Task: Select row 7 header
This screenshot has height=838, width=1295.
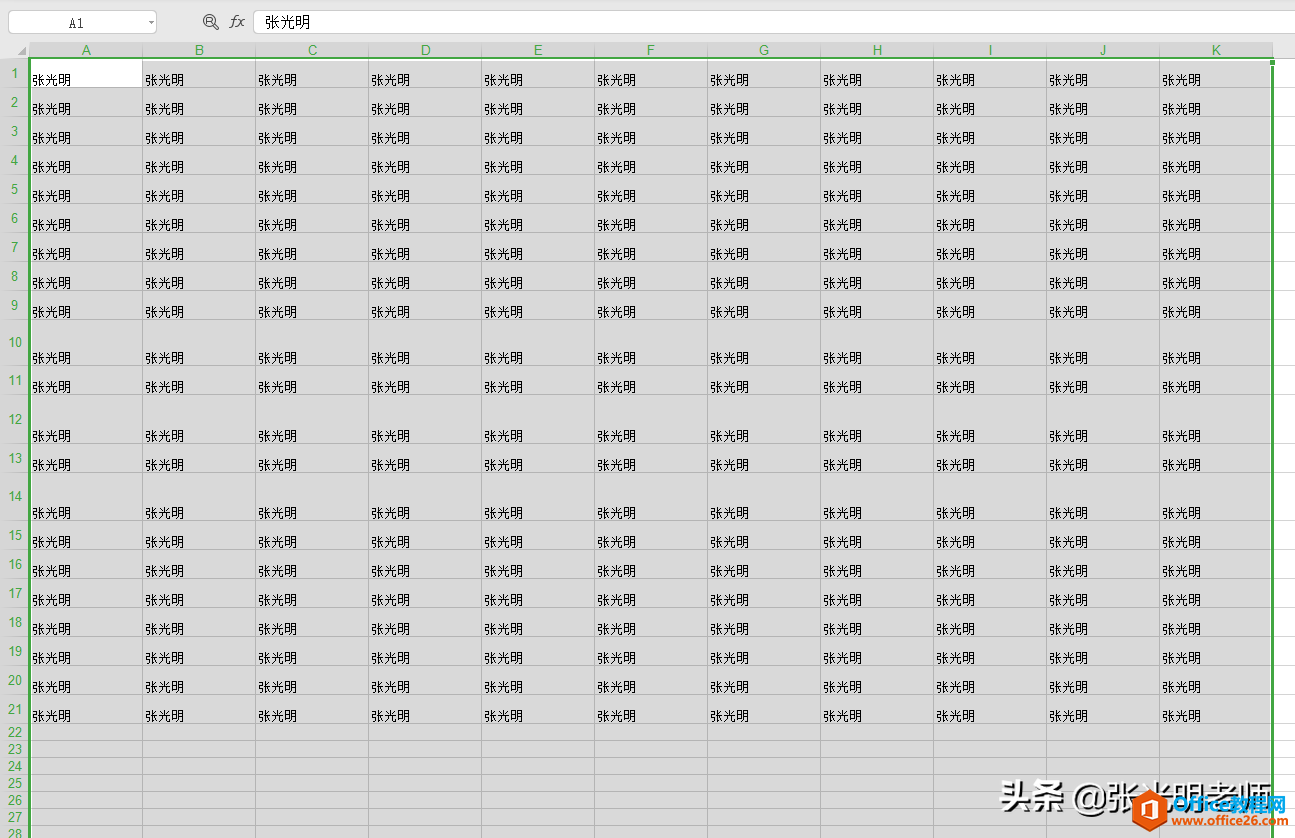Action: [15, 247]
